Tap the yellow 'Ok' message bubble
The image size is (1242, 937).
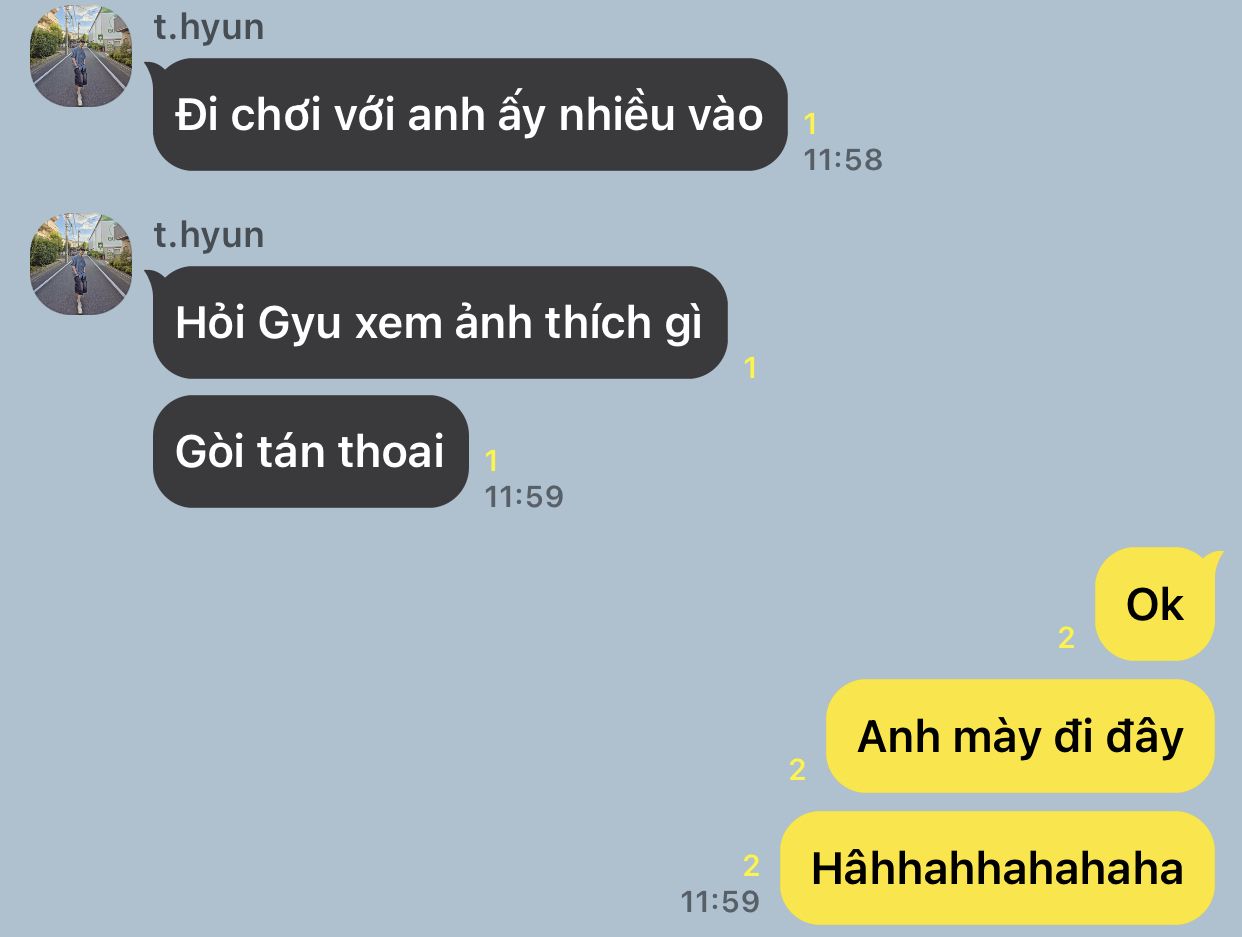tap(1155, 605)
